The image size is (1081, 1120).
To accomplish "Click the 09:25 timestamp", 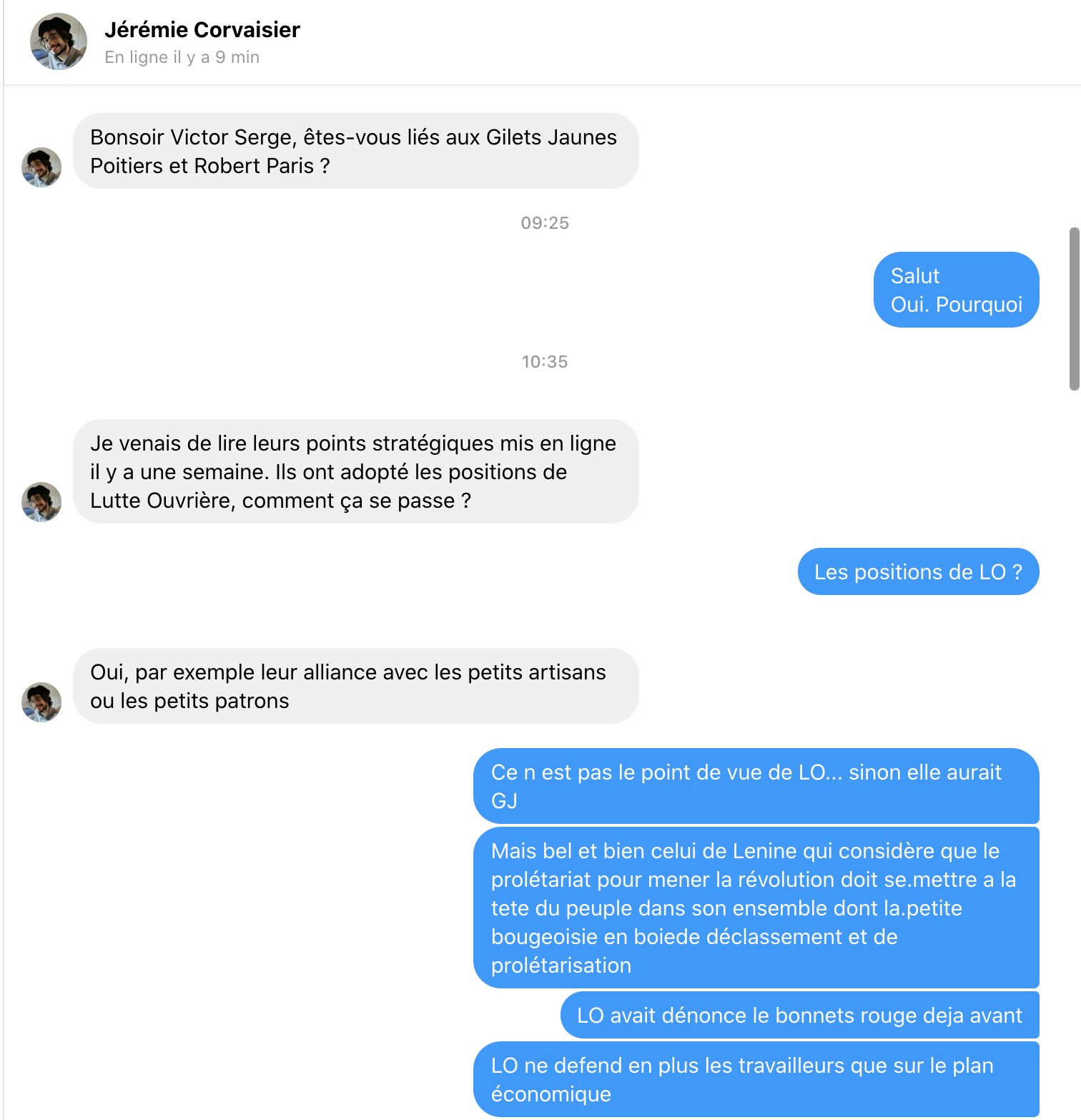I will tap(545, 223).
